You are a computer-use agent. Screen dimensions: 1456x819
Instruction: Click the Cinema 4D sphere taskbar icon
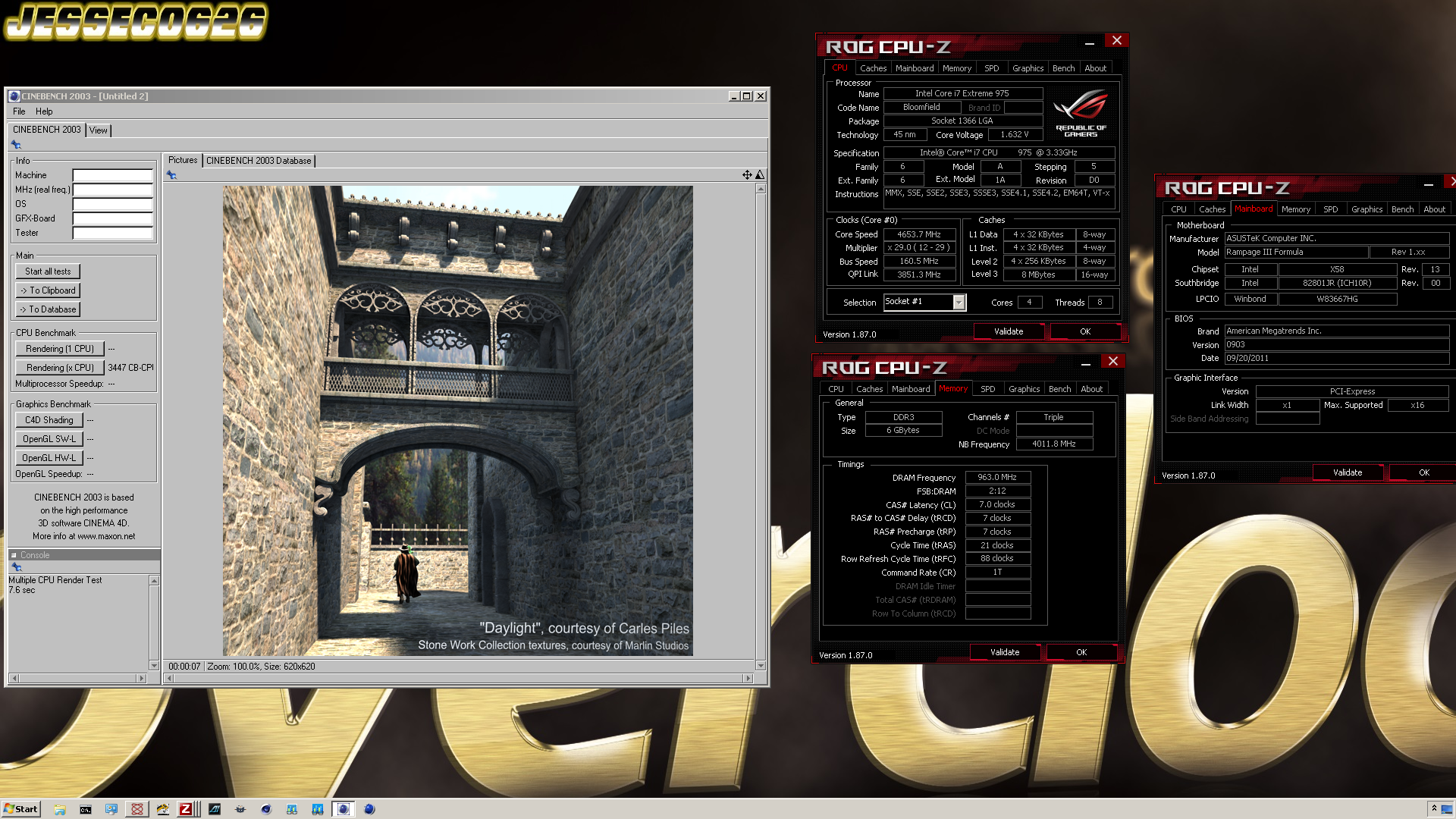(x=266, y=809)
